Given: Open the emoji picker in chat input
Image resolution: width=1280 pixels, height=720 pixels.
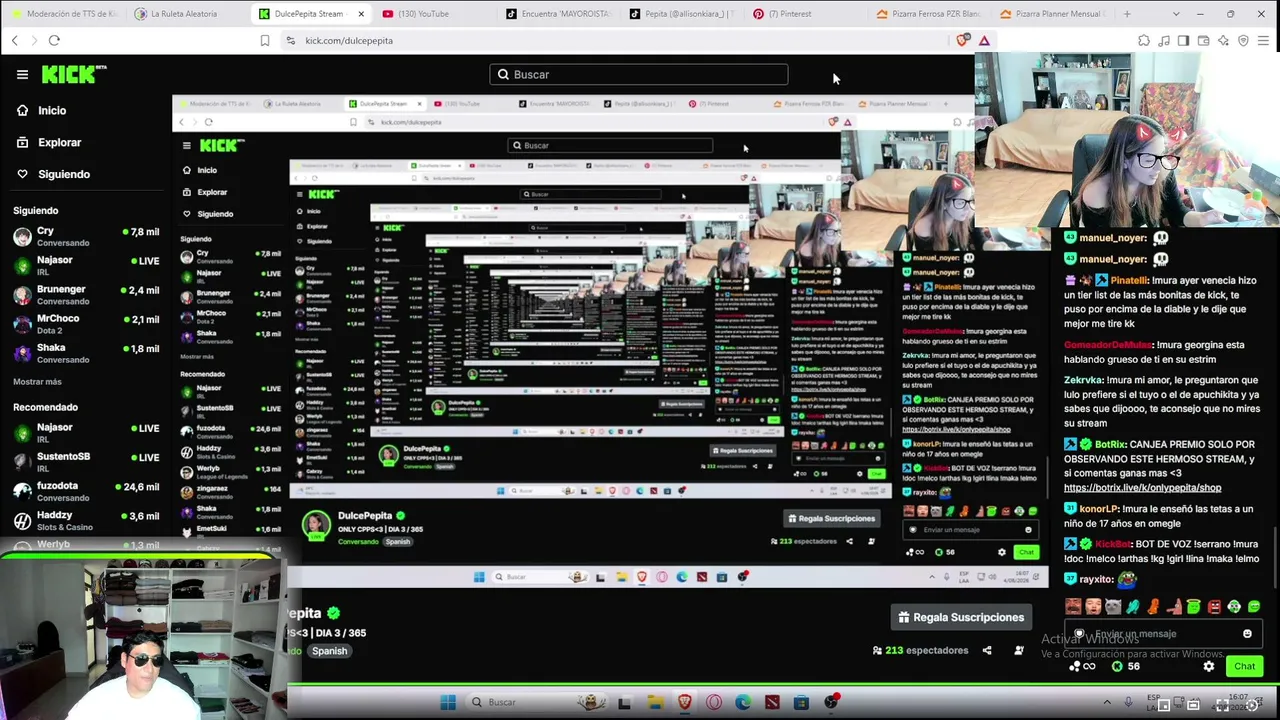Looking at the screenshot, I should pos(1247,634).
